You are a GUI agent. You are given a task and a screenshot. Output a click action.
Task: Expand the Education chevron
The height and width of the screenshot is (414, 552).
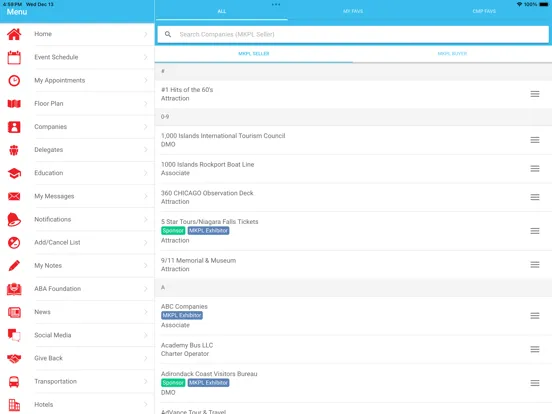coord(146,173)
